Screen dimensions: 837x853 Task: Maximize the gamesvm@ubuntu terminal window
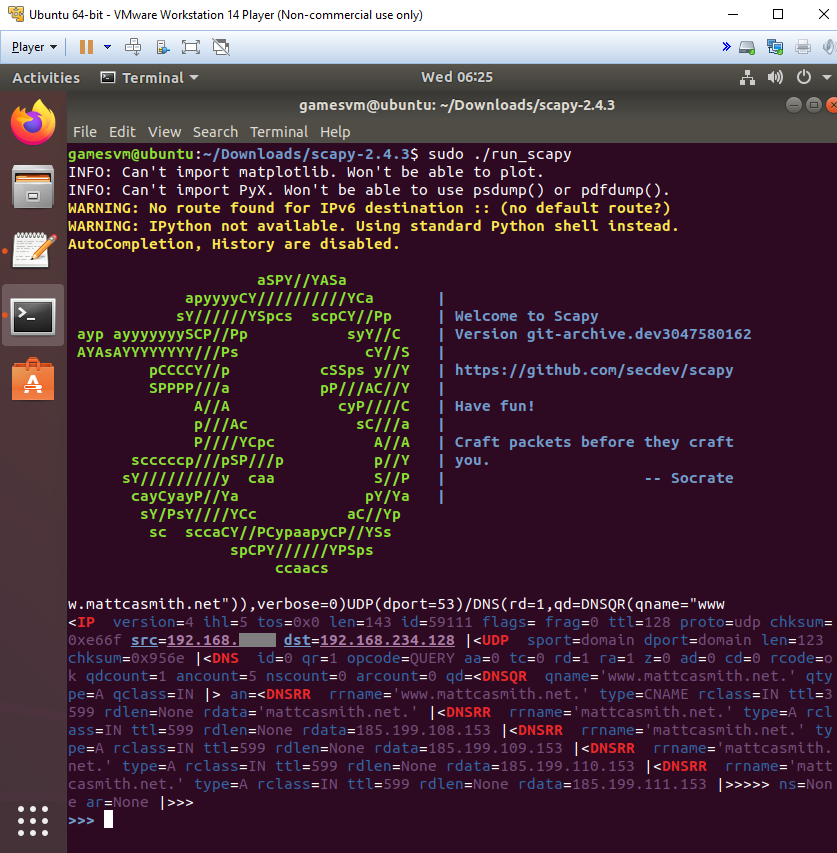pyautogui.click(x=814, y=105)
